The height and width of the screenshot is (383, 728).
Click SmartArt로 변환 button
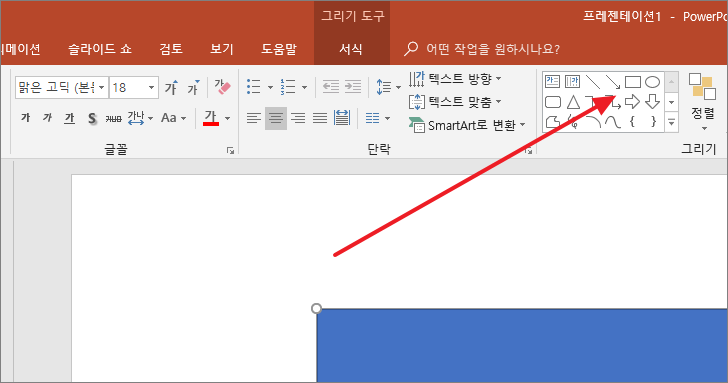coord(467,125)
